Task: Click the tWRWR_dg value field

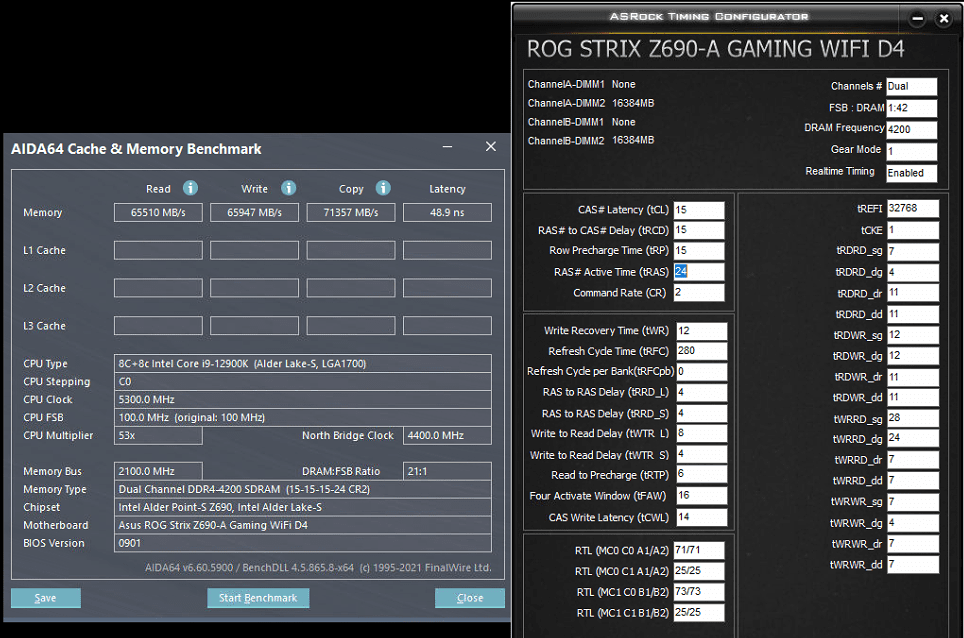Action: click(x=913, y=523)
